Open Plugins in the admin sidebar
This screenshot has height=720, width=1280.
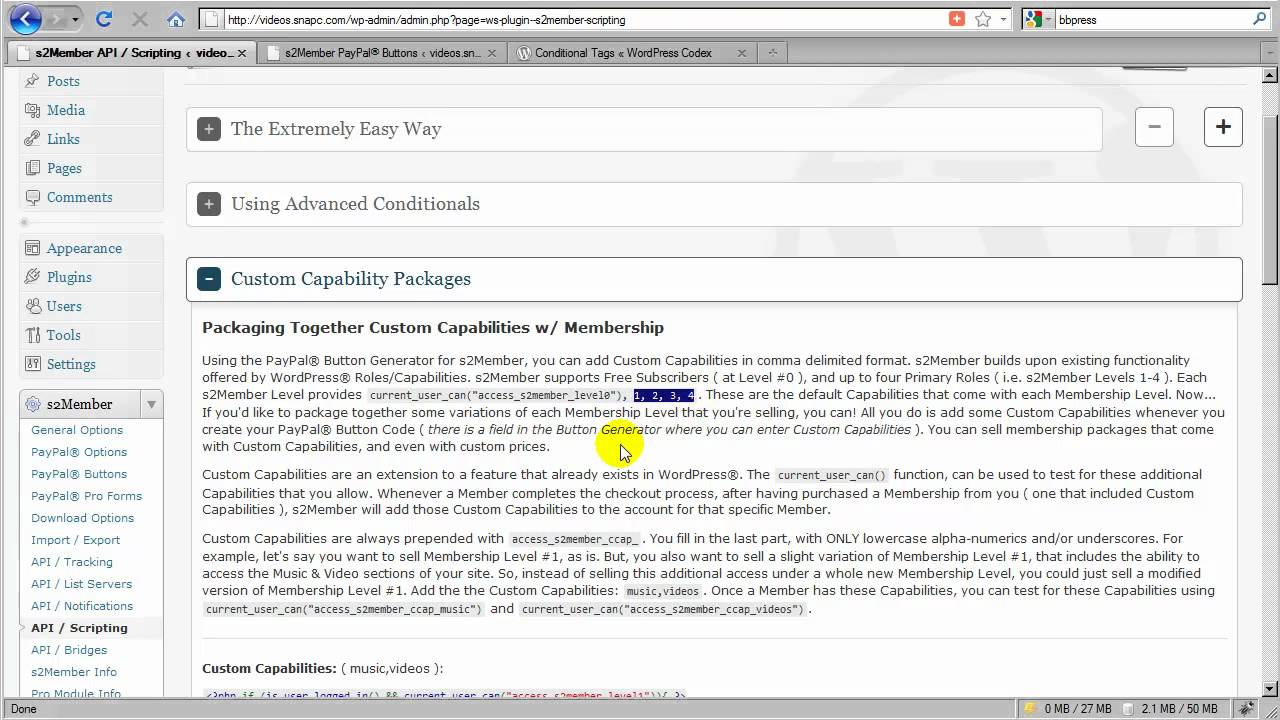tap(69, 277)
